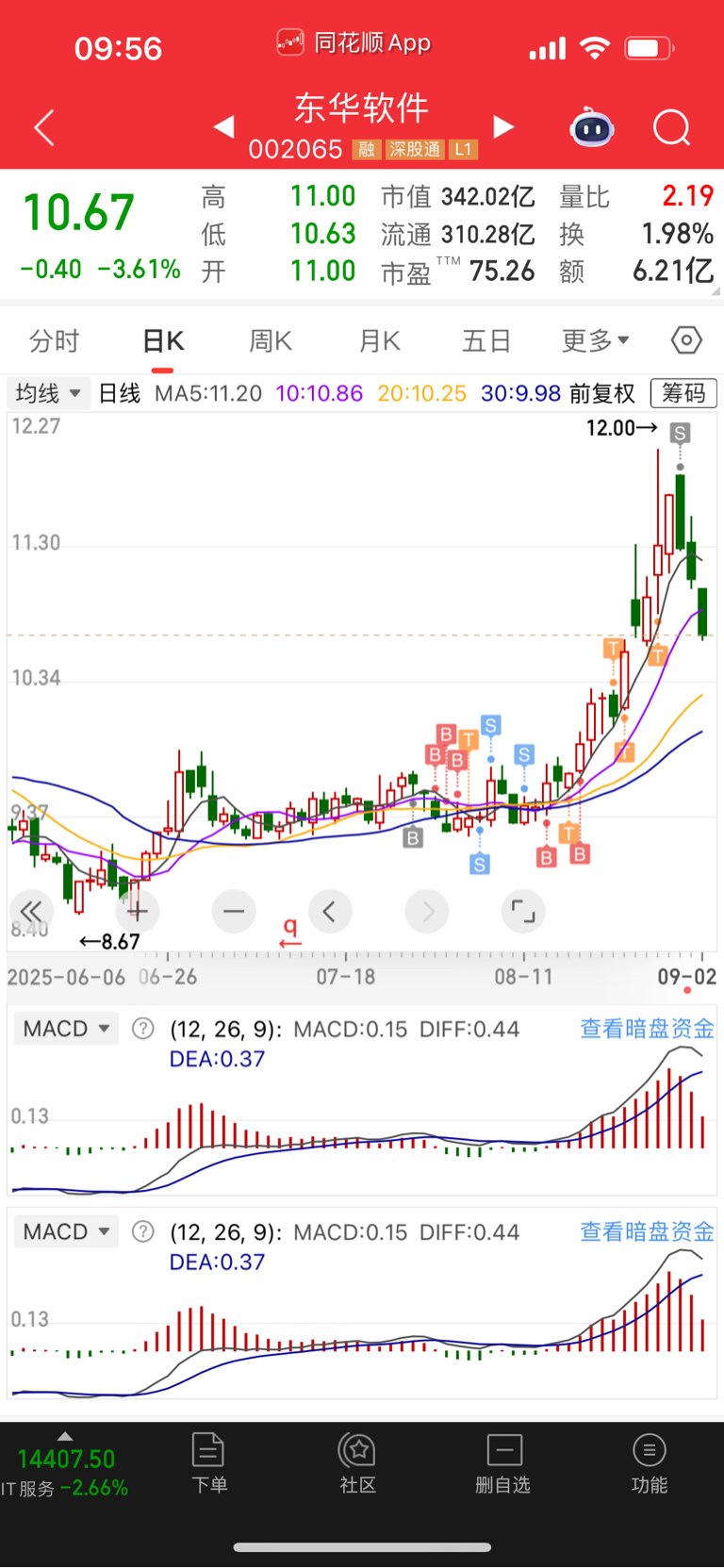Tap 换 1.98% turnover value
The image size is (724, 1568).
678,233
